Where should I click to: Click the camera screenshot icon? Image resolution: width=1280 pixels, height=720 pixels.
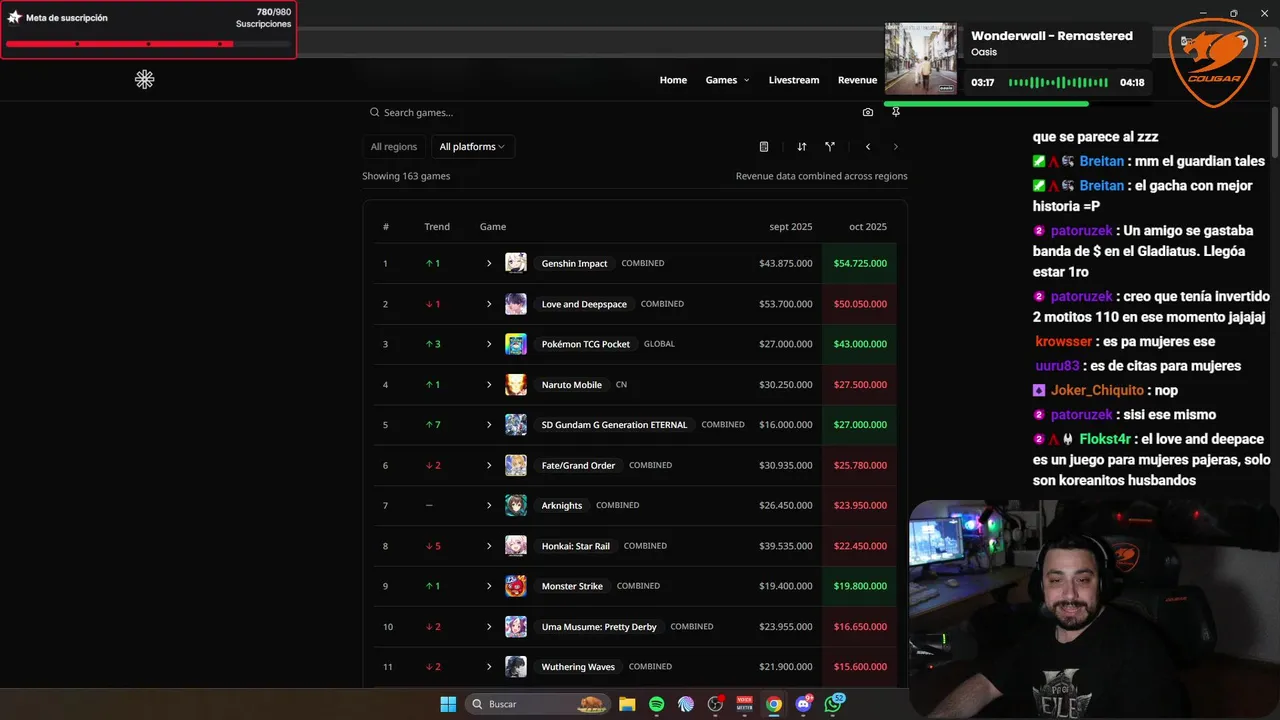point(868,113)
